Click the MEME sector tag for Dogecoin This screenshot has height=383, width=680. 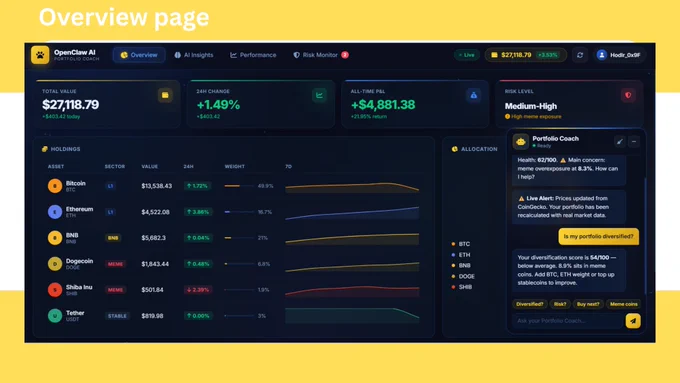[115, 264]
